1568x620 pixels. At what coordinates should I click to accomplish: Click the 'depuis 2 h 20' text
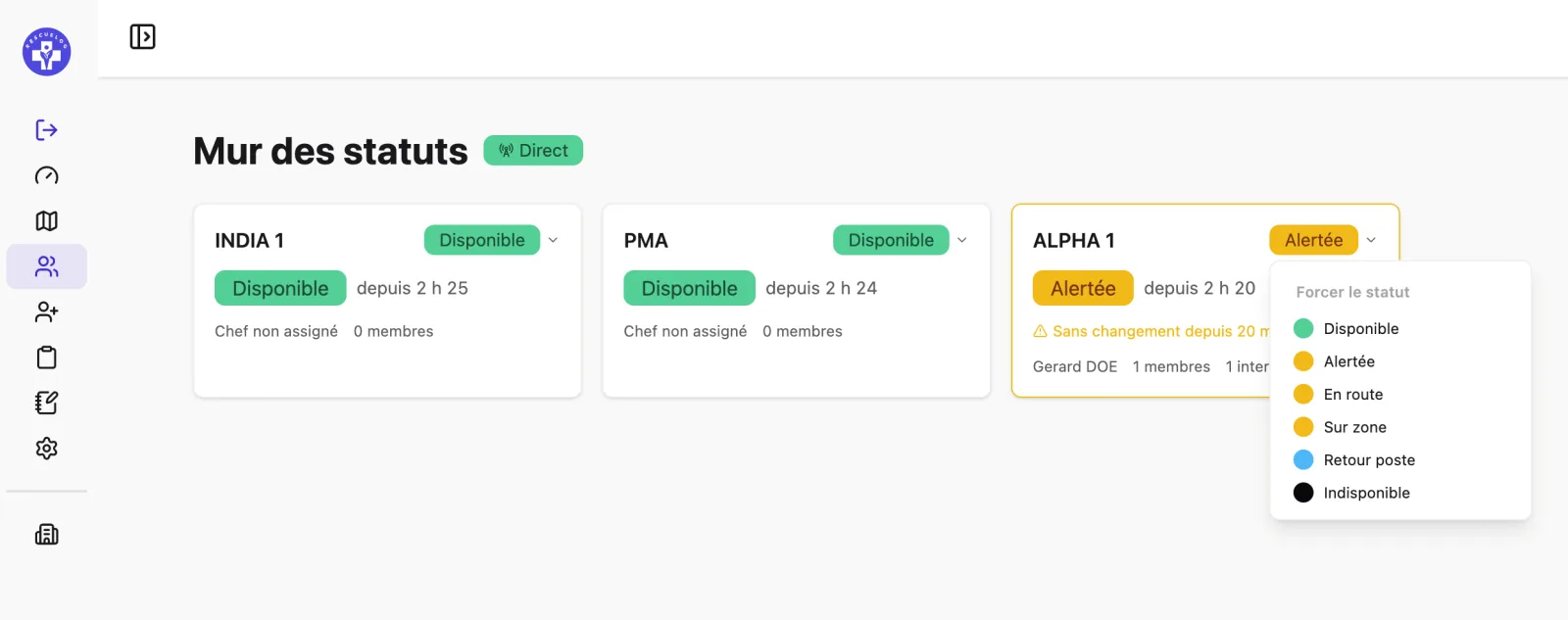pyautogui.click(x=1200, y=288)
